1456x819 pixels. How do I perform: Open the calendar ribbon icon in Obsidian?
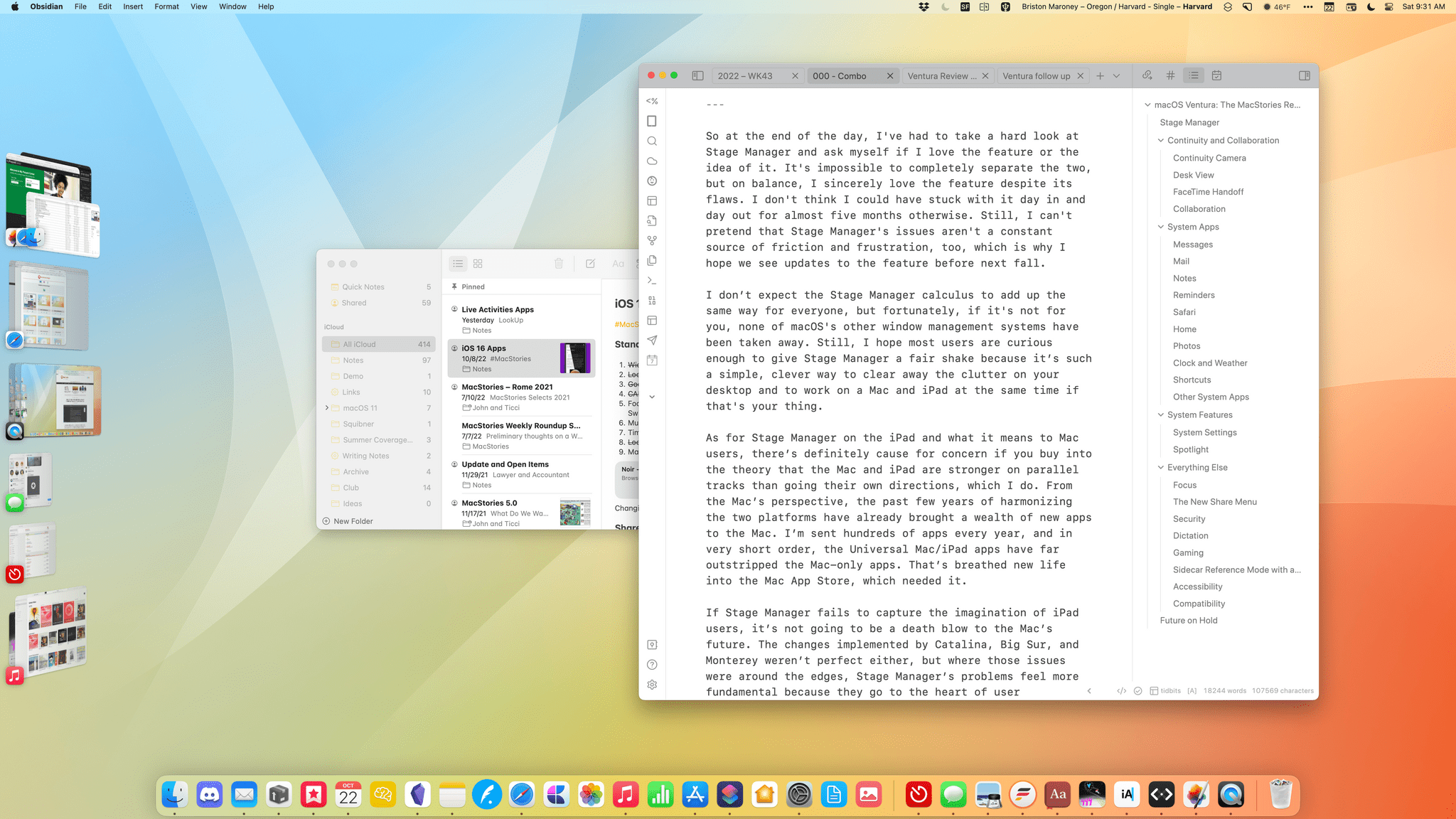(652, 360)
